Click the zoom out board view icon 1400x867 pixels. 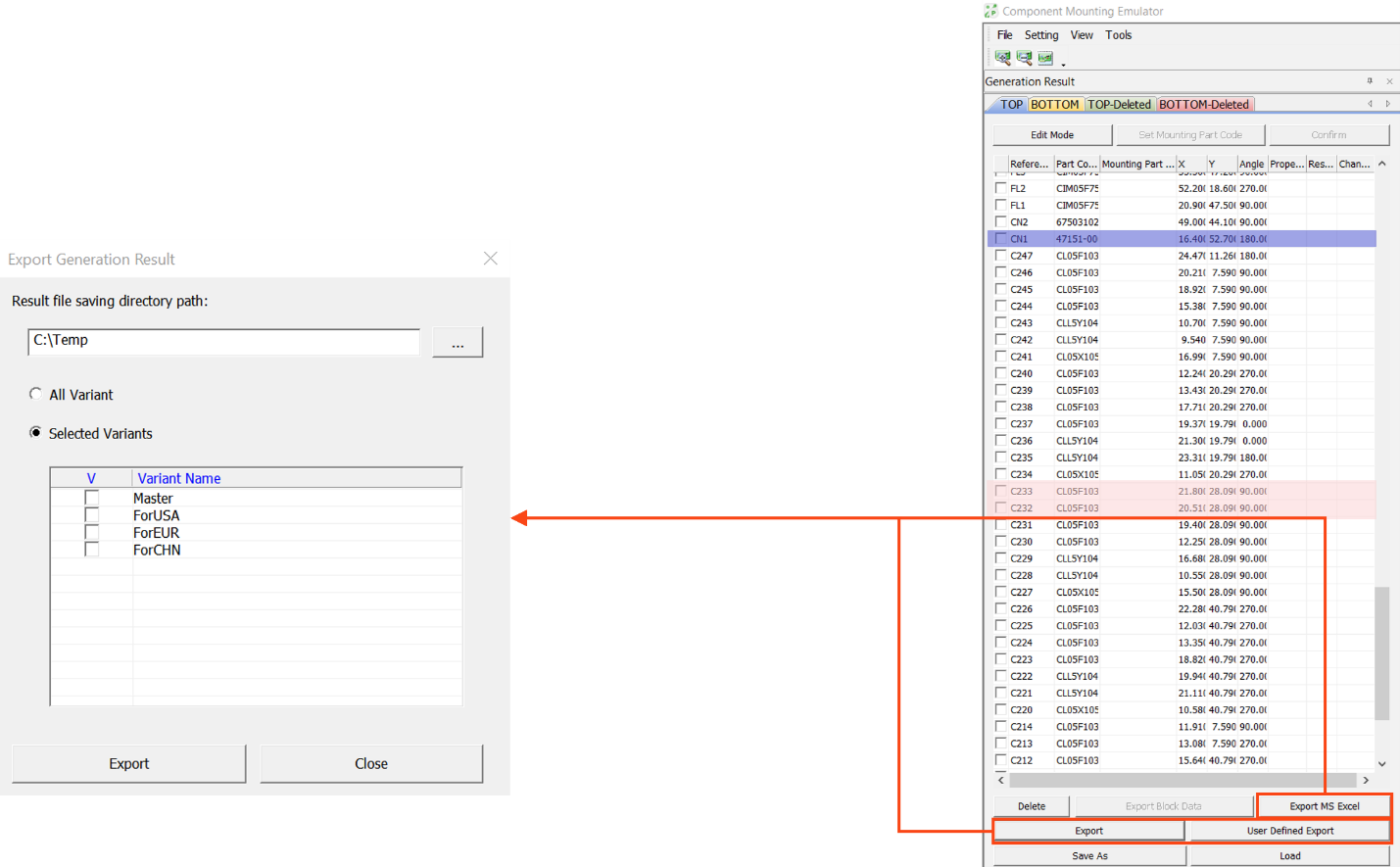click(1024, 58)
